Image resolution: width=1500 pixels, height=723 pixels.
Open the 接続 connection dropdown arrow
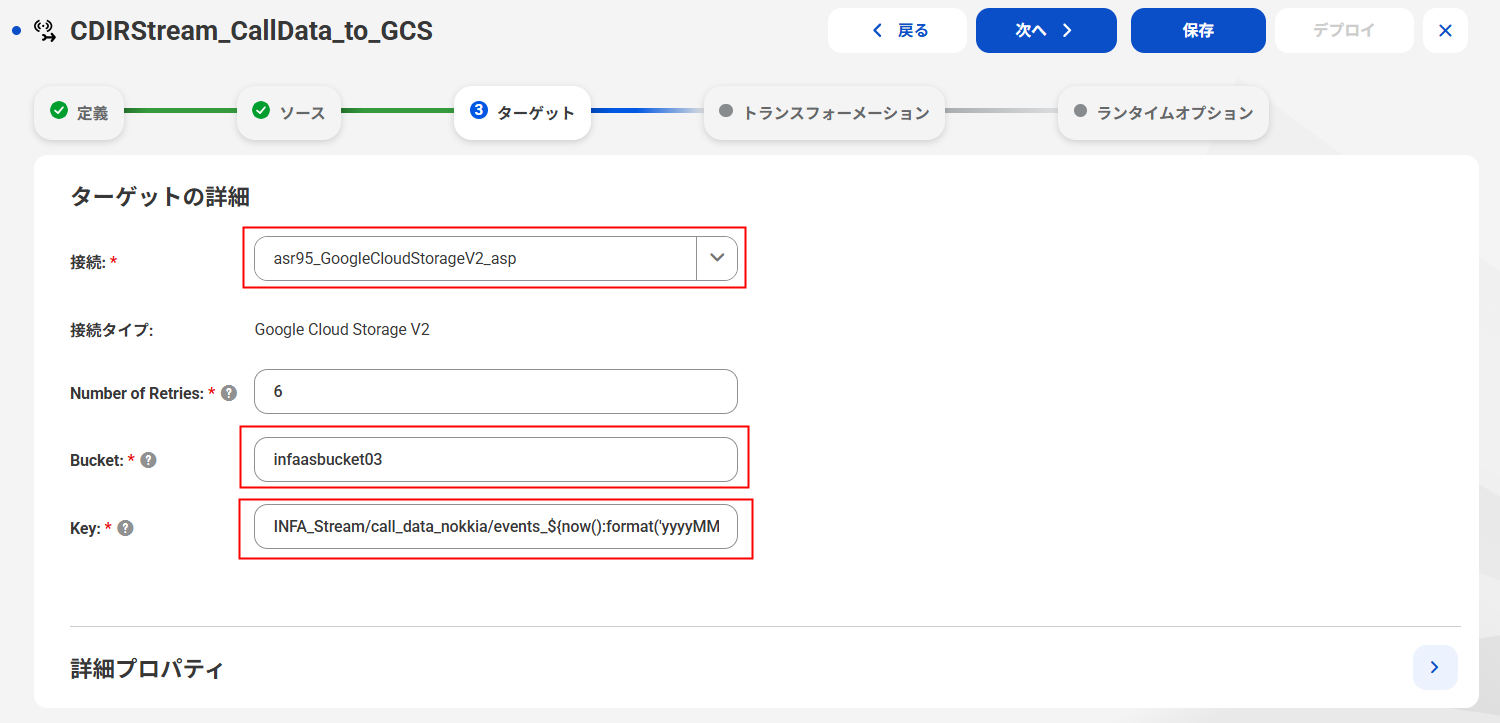pyautogui.click(x=717, y=258)
